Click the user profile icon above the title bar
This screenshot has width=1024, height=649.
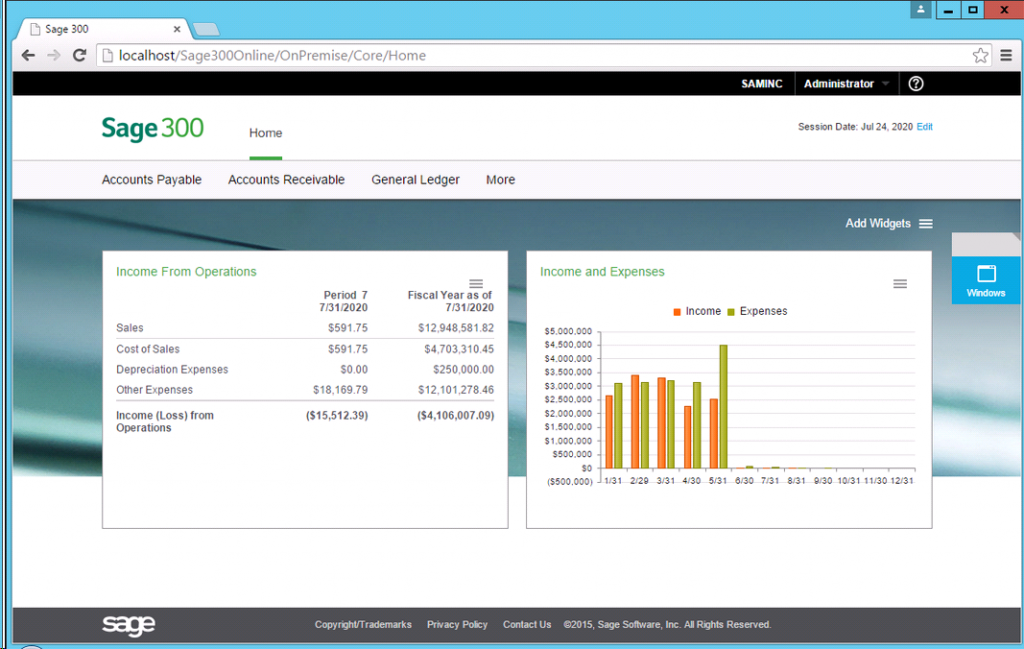click(919, 10)
